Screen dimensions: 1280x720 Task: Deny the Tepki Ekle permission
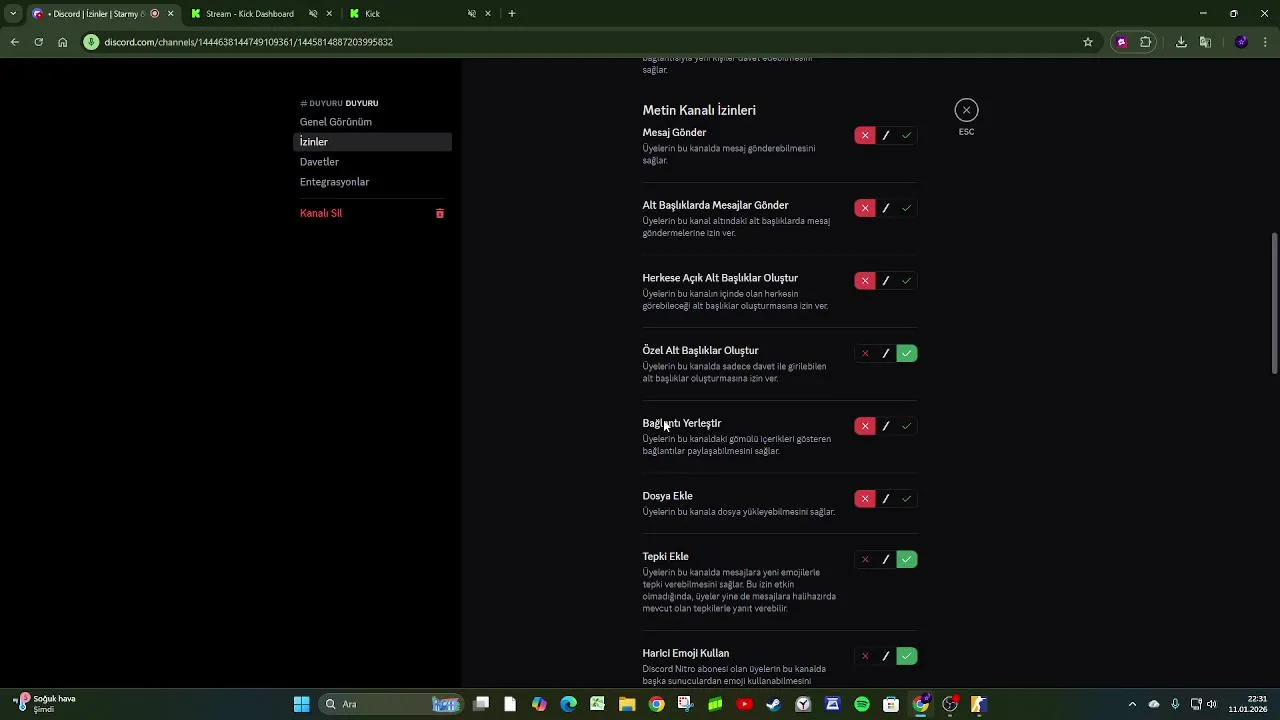pyautogui.click(x=865, y=559)
